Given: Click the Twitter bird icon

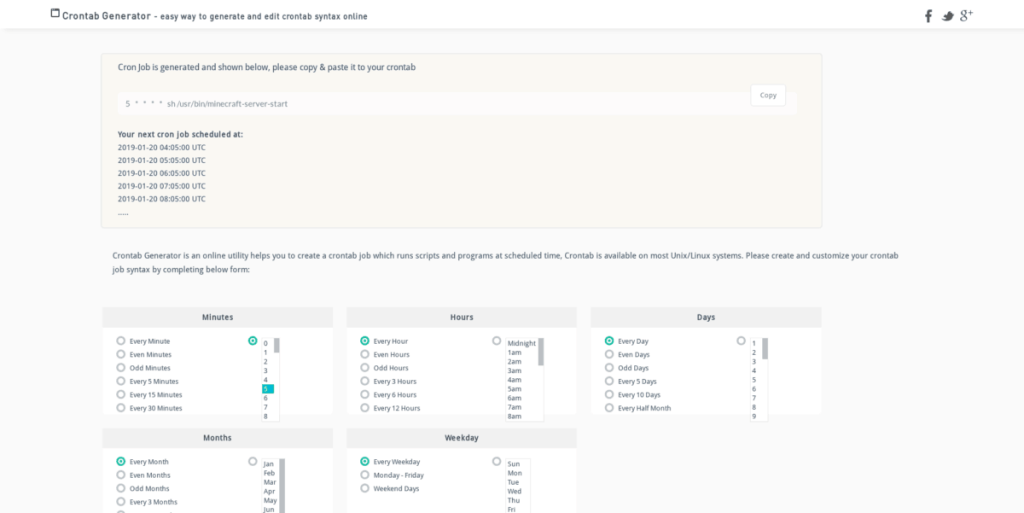Looking at the screenshot, I should pos(946,16).
